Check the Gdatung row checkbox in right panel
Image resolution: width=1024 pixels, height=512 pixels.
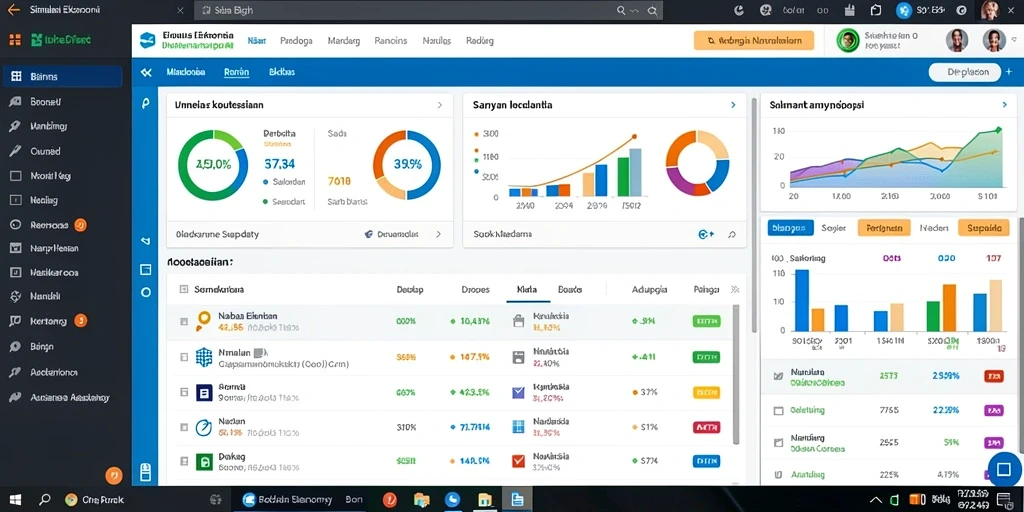778,411
